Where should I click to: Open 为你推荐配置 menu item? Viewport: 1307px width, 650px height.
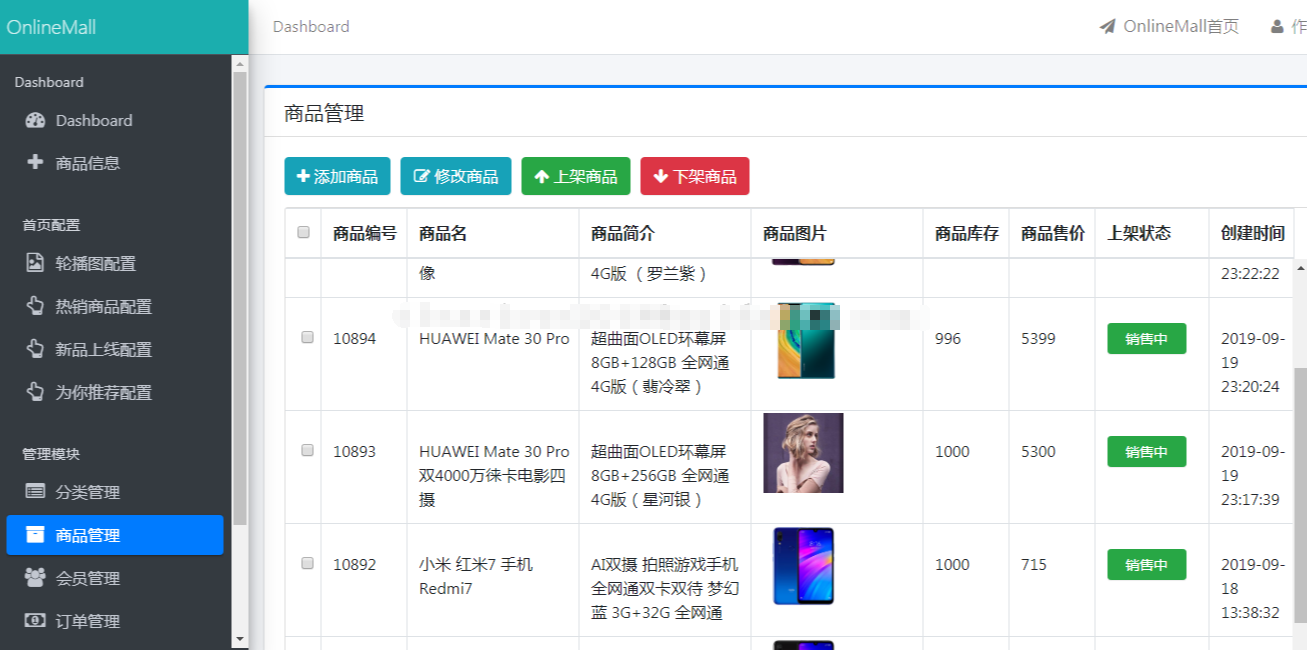(x=115, y=393)
